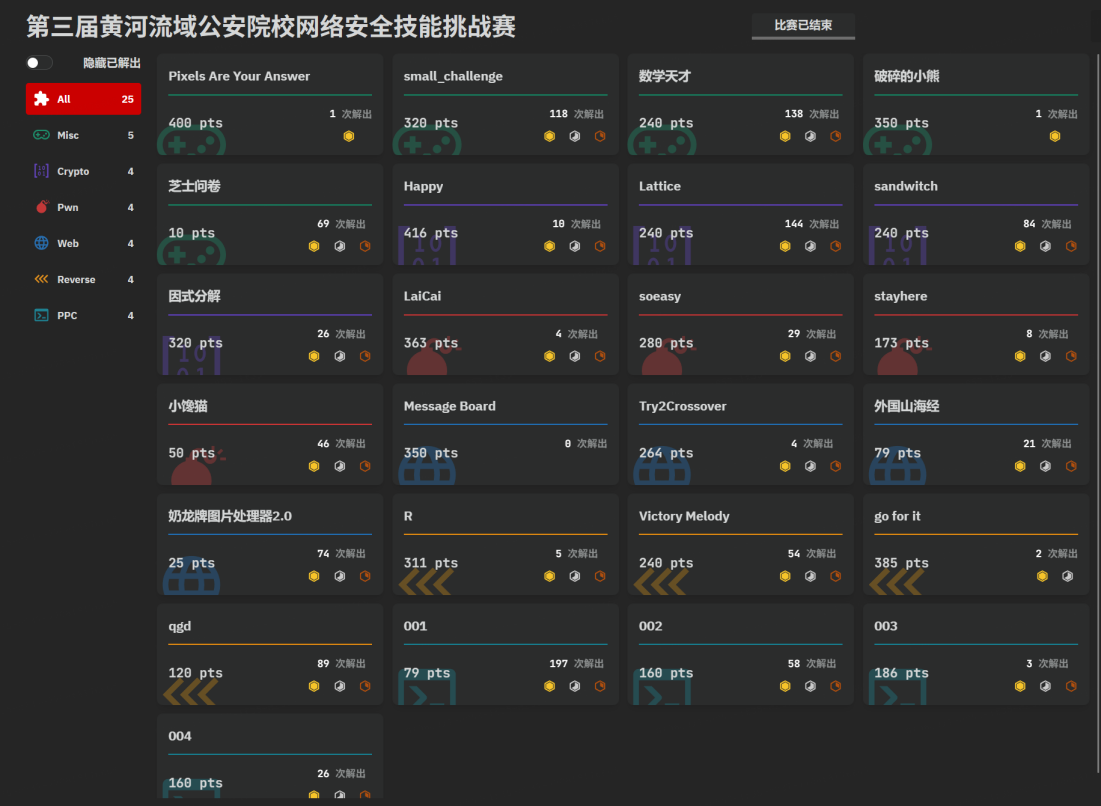This screenshot has width=1101, height=806.
Task: Click the 比赛已结束 button
Action: 803,26
